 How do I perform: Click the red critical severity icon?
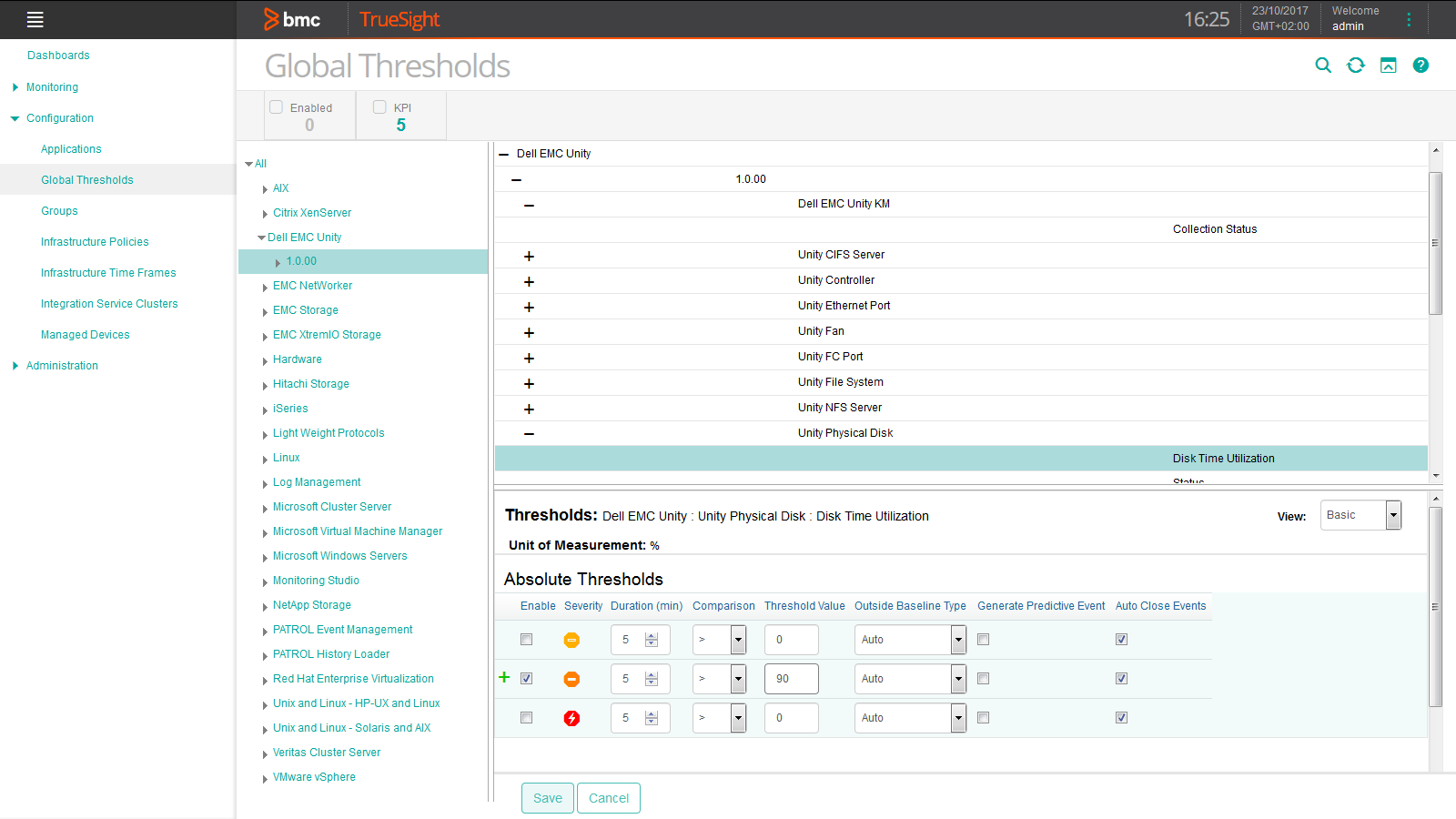(x=571, y=718)
